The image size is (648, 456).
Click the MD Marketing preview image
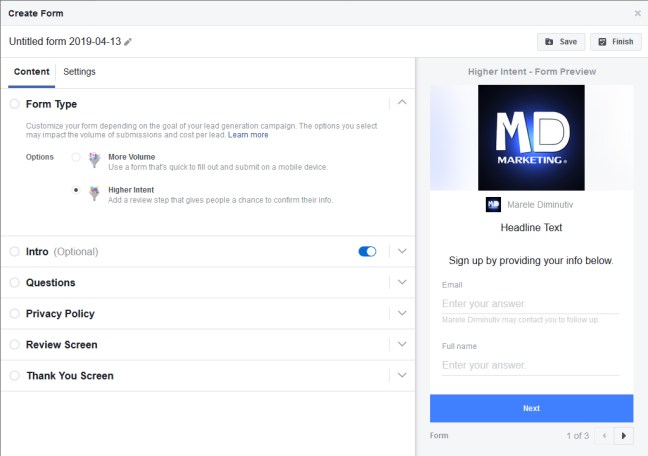[x=531, y=138]
